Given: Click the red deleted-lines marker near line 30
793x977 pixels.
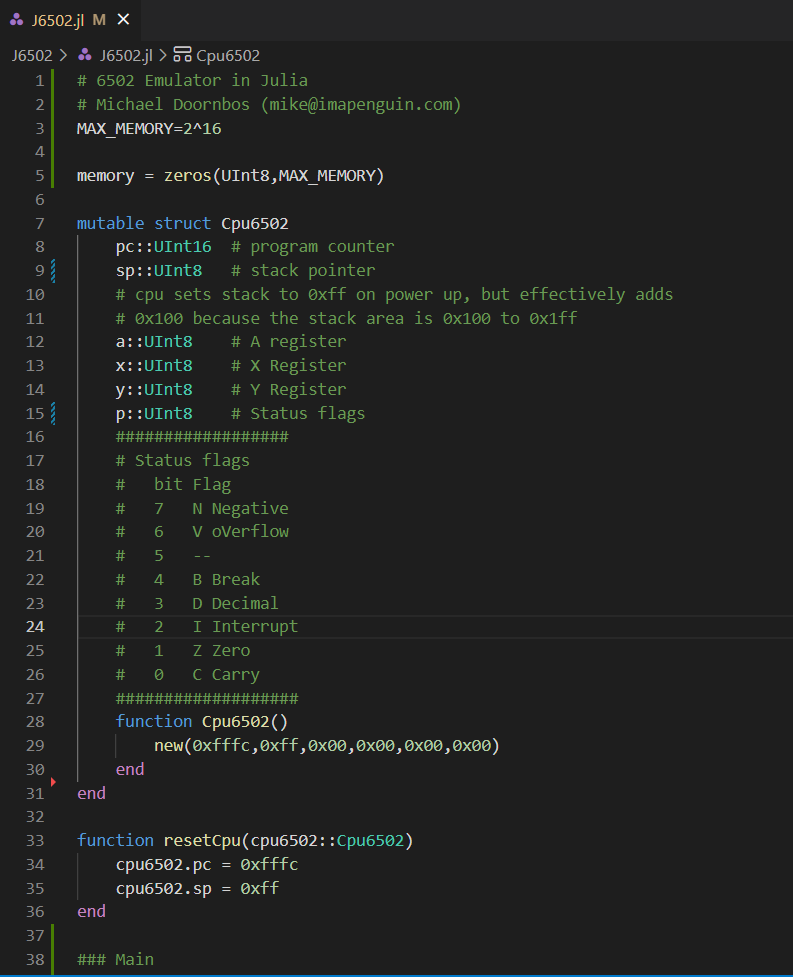Looking at the screenshot, I should 53,782.
